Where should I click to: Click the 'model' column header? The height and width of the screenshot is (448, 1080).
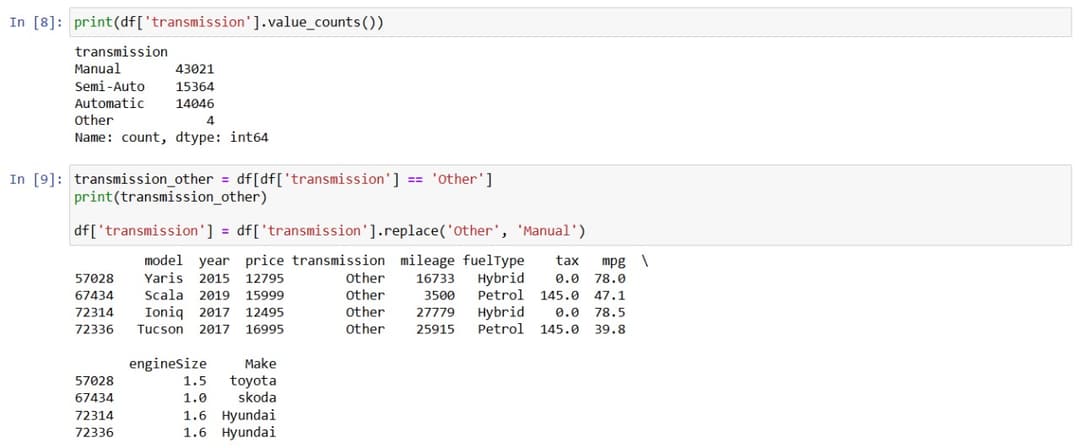coord(164,261)
